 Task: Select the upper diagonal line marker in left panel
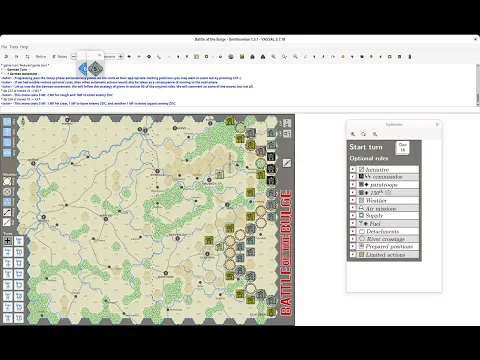point(7,212)
